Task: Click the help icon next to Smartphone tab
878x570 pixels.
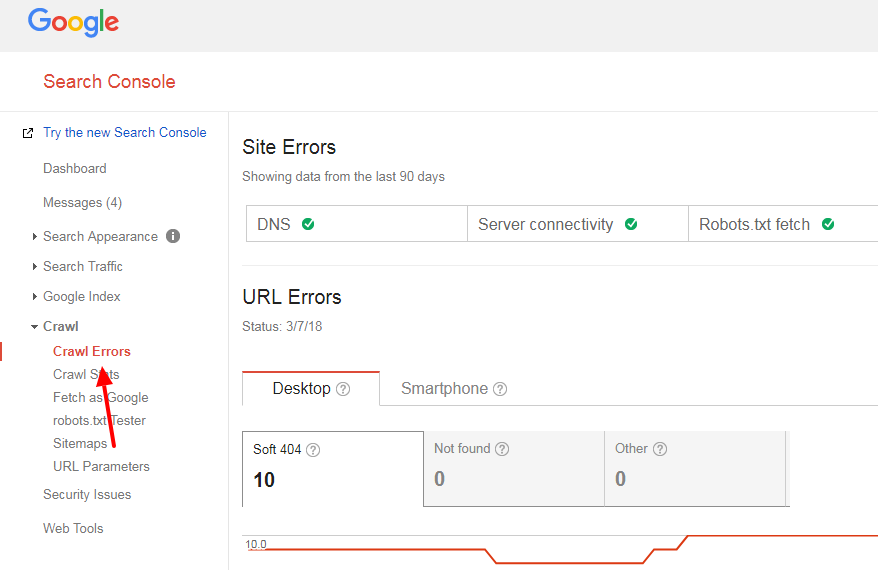Action: pos(500,389)
